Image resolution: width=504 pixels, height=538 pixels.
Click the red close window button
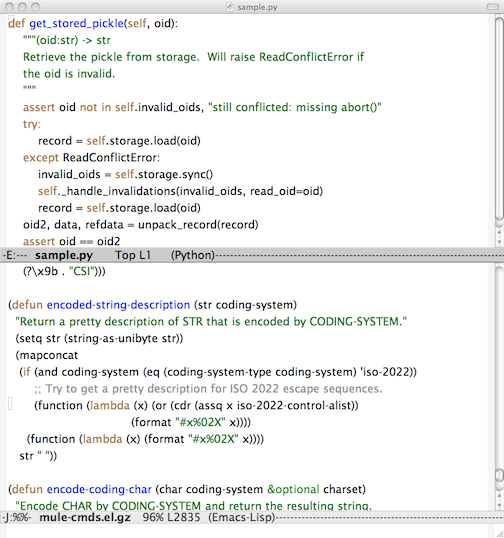10,7
